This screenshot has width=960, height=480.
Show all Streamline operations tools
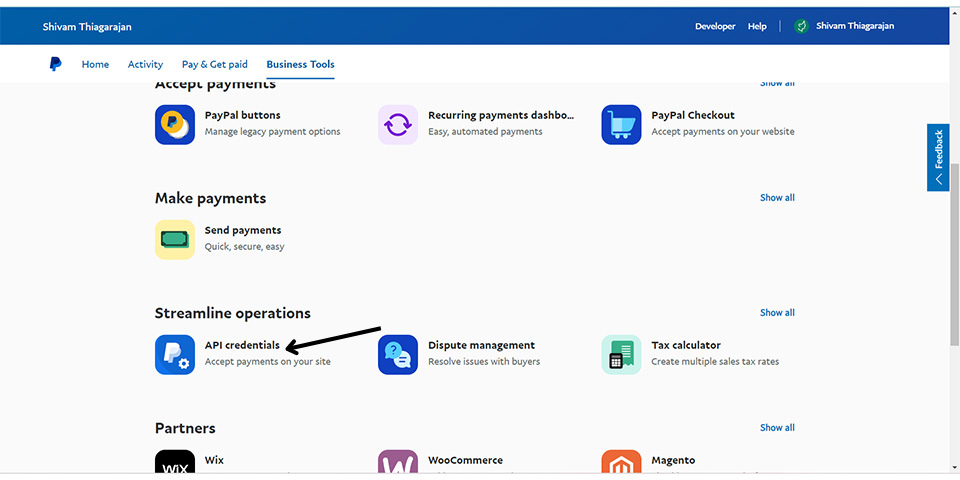pos(777,313)
